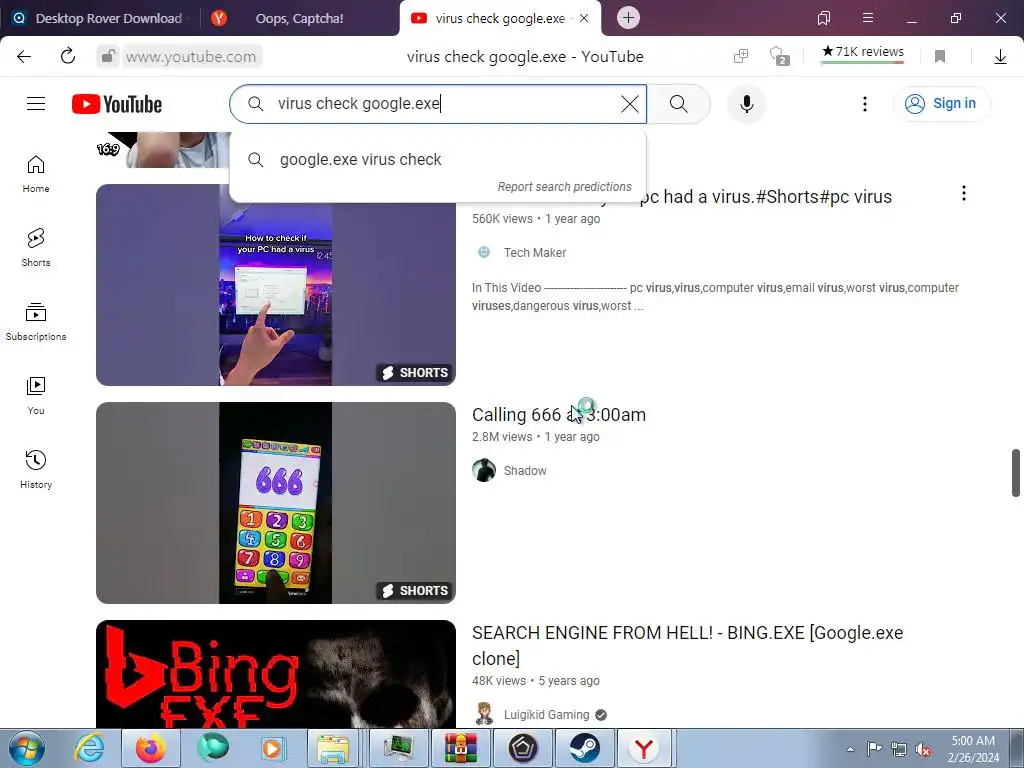This screenshot has width=1024, height=768.
Task: Play the 666 Shorts thumbnail
Action: click(x=276, y=503)
